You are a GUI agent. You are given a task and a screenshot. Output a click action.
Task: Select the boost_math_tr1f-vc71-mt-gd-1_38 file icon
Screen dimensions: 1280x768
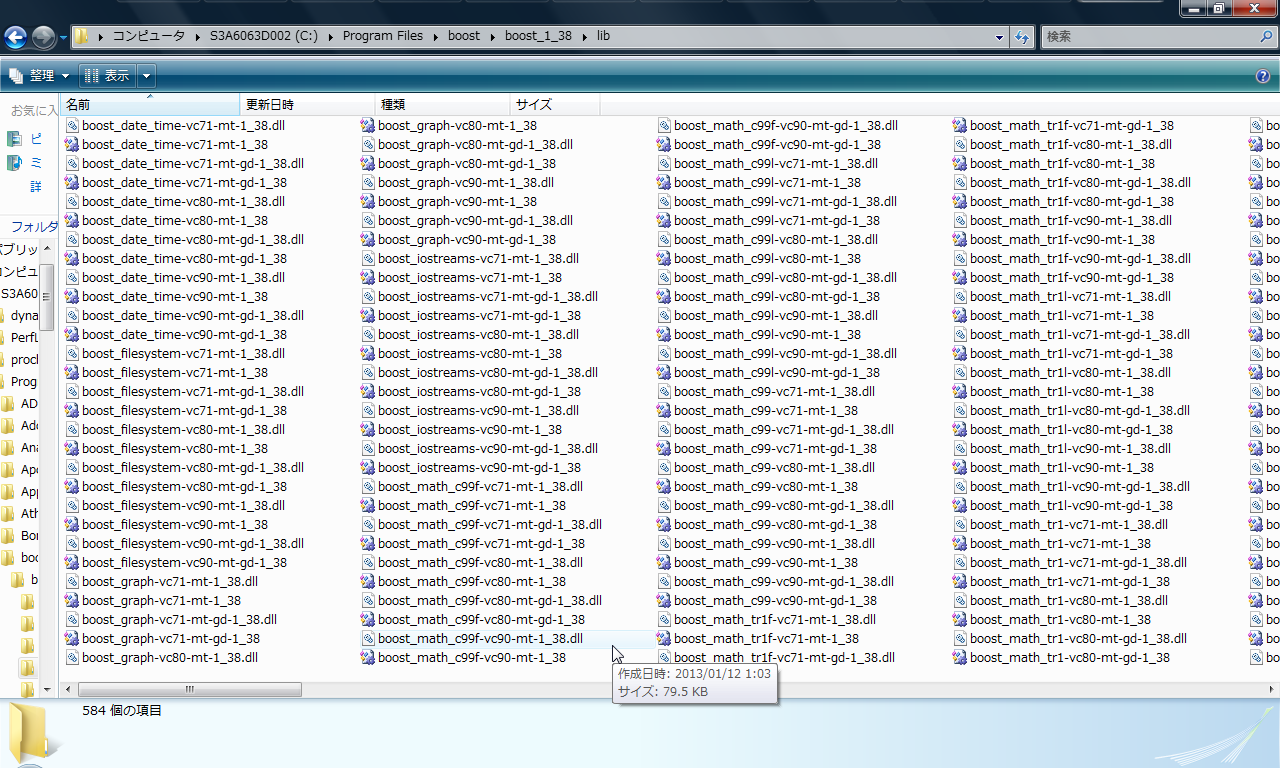click(960, 126)
